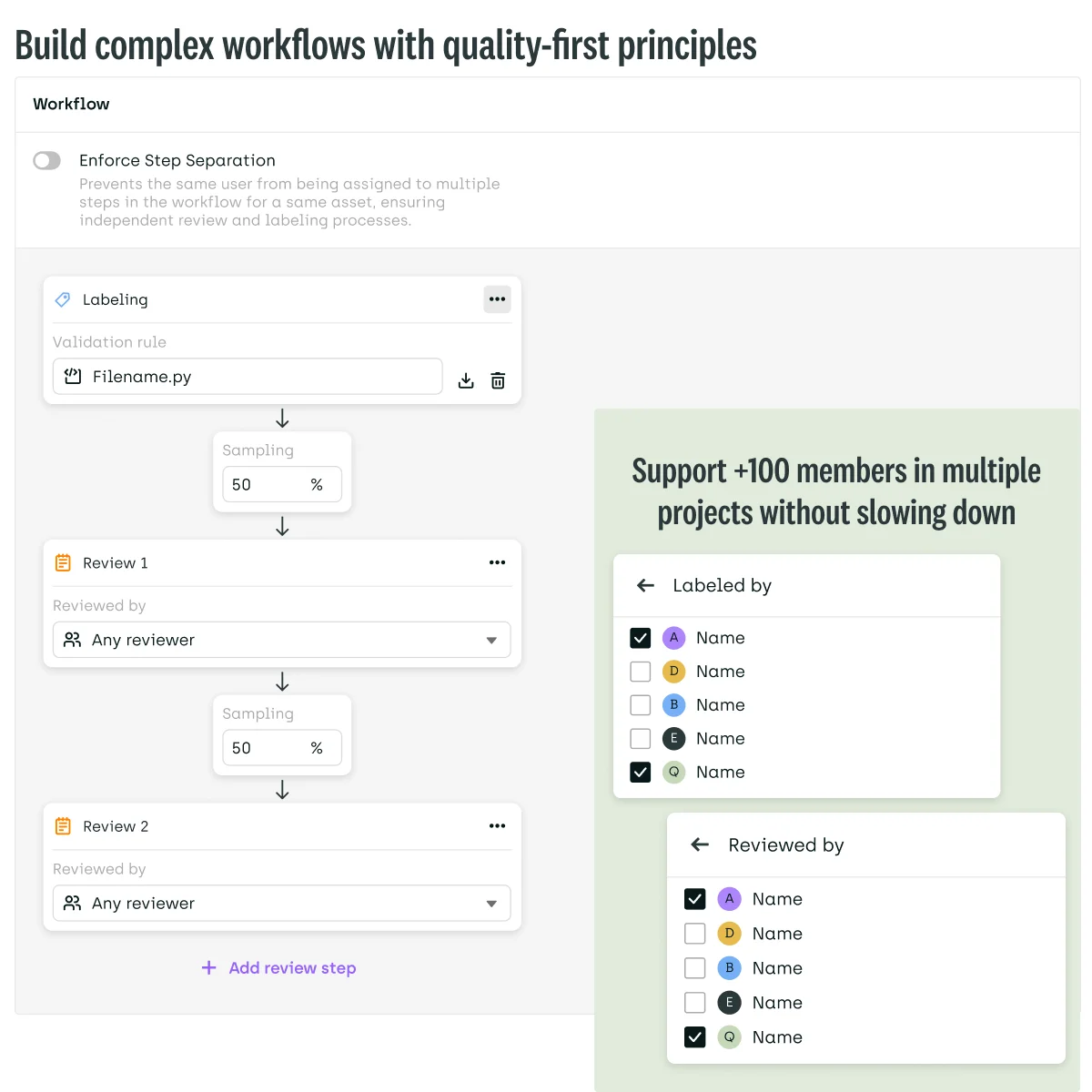The width and height of the screenshot is (1092, 1092).
Task: Toggle Enforce Step Separation switch
Action: (47, 161)
